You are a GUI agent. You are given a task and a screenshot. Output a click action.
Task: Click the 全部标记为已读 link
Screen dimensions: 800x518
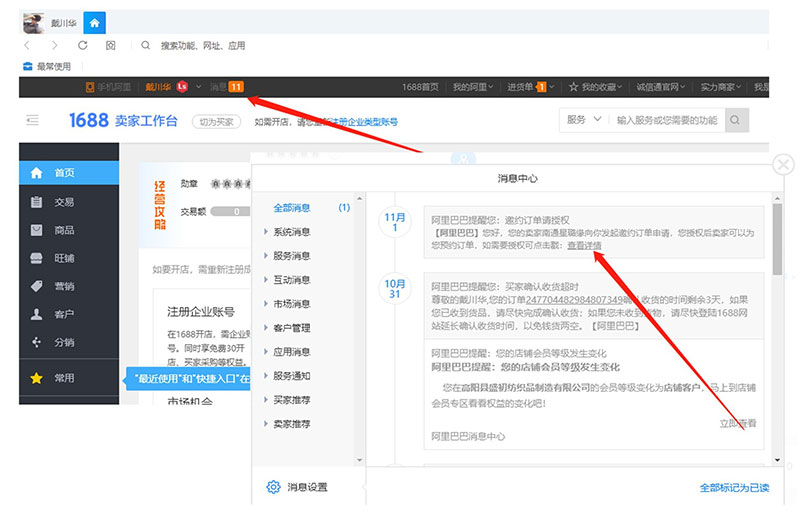734,488
